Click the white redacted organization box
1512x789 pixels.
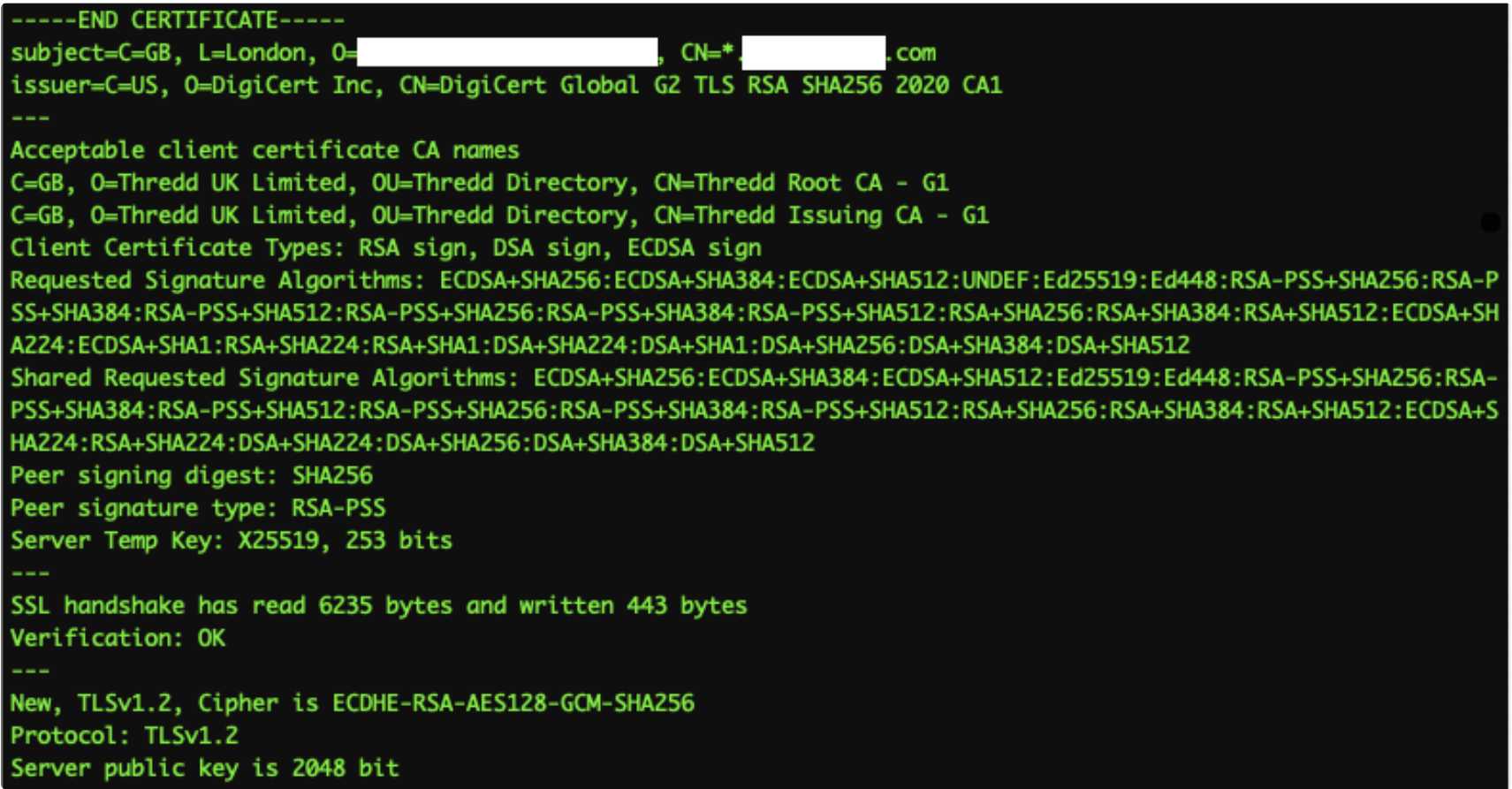[x=507, y=53]
